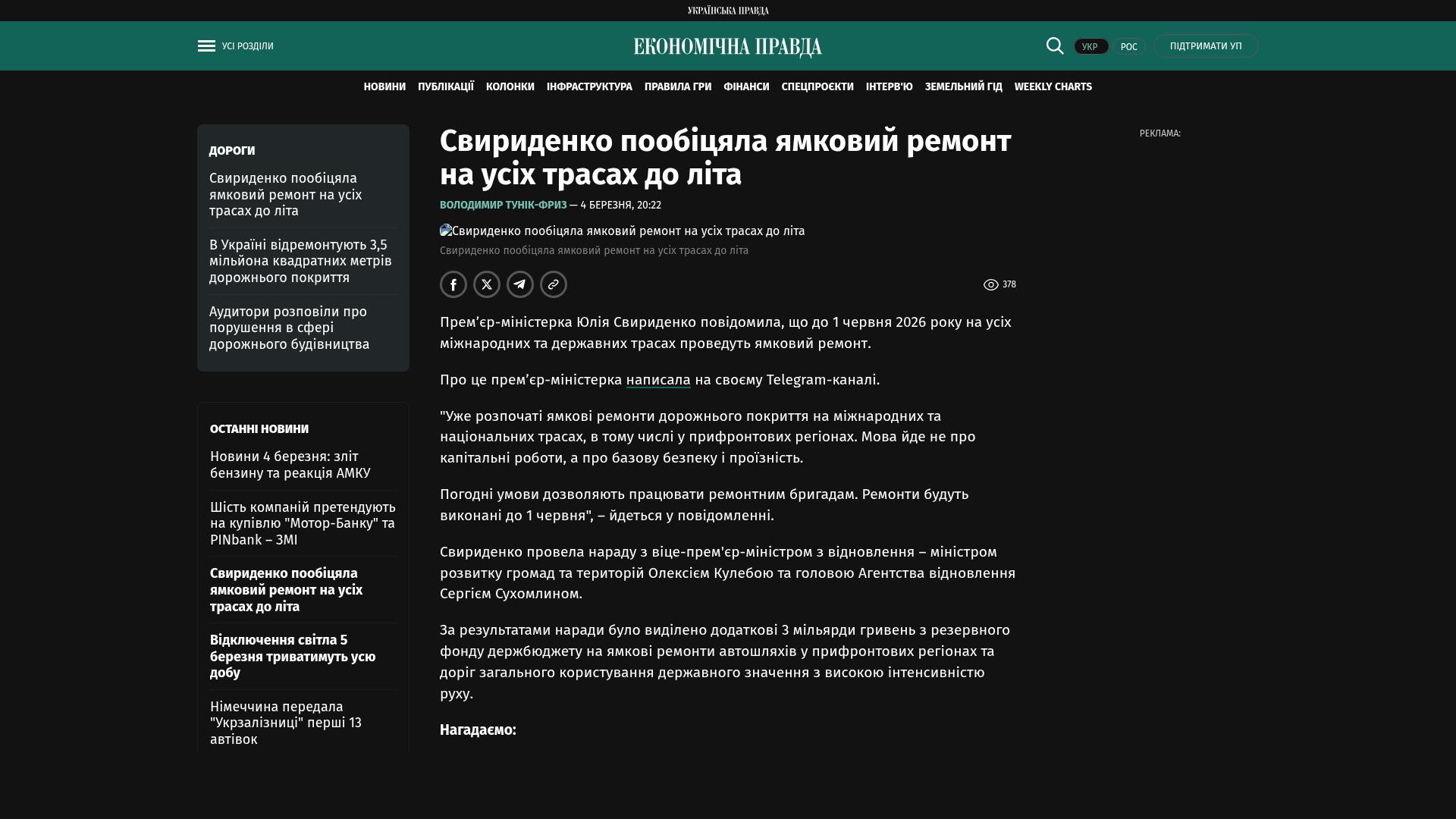
Task: Open news about Німеччина and Укрзалізниця автівки
Action: 286,723
